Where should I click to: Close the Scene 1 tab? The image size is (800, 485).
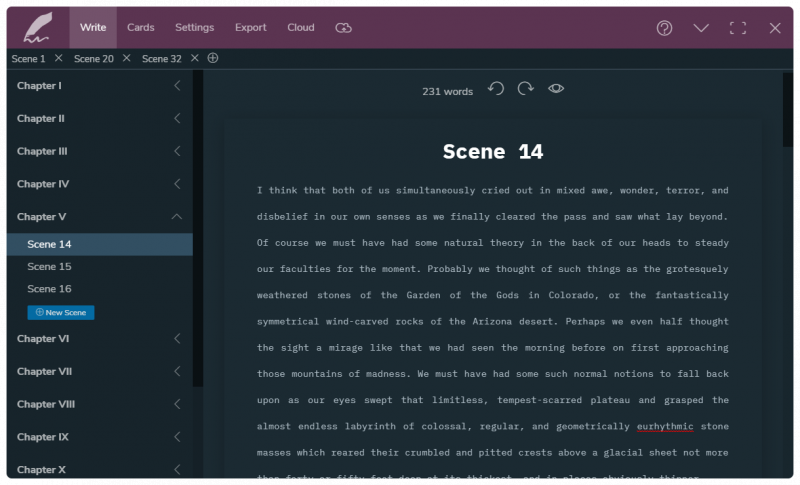point(59,58)
